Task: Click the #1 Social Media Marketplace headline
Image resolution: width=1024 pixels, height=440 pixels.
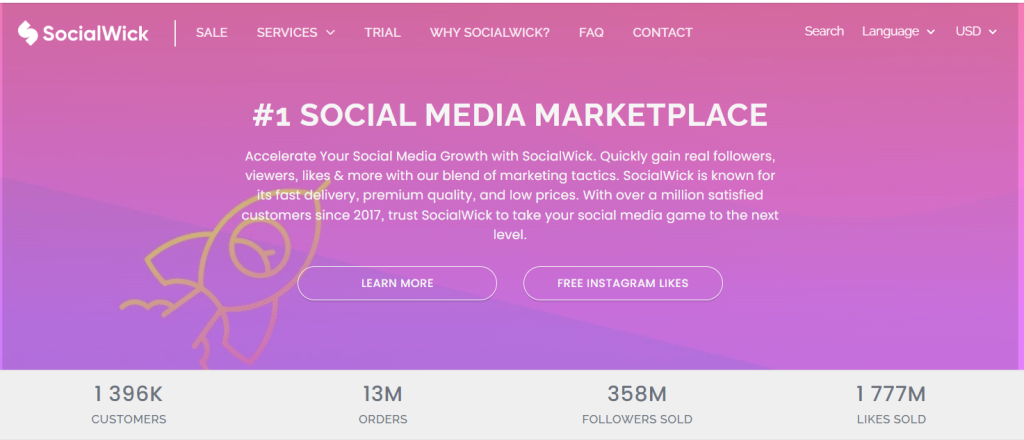Action: pyautogui.click(x=510, y=114)
